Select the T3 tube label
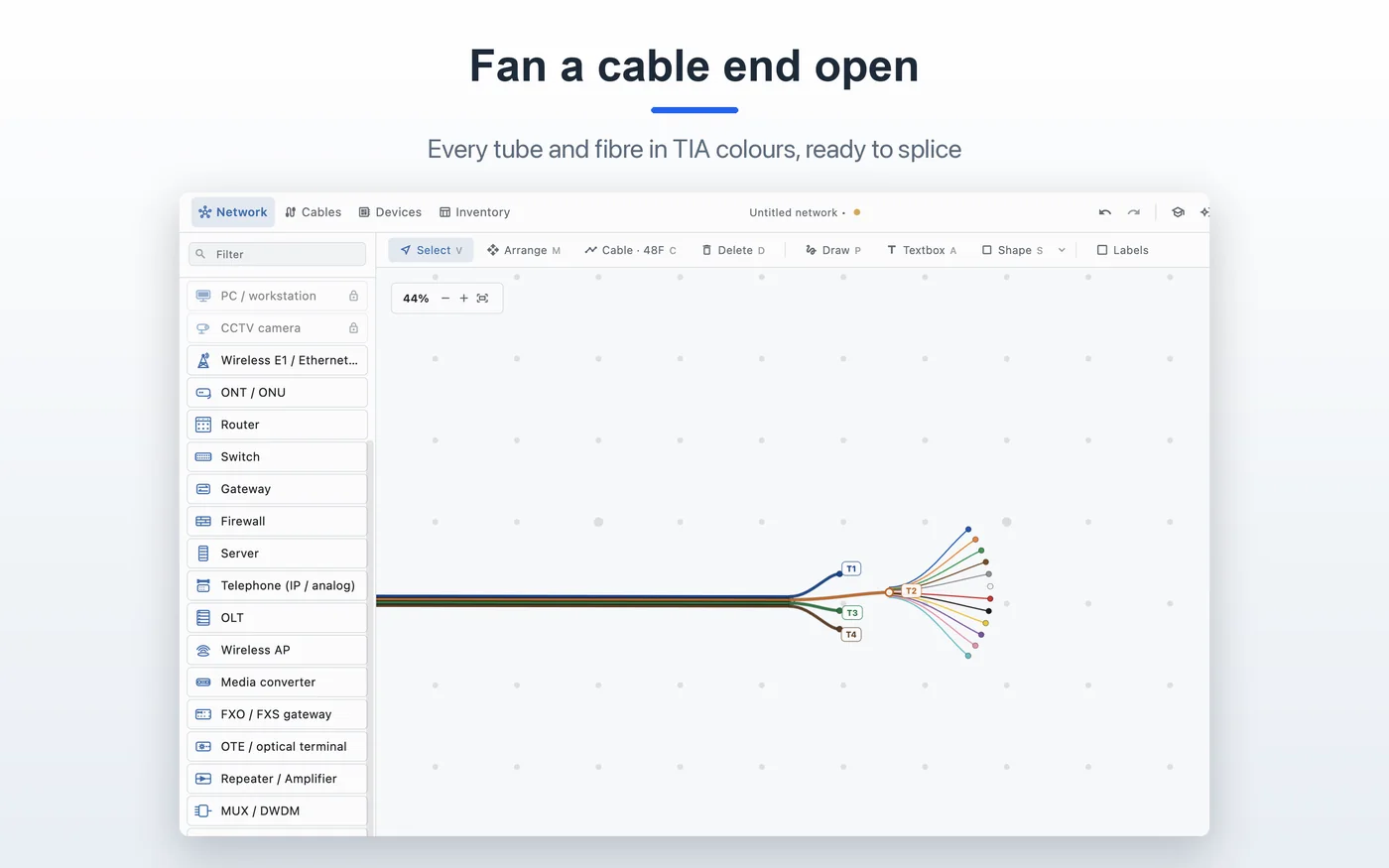 [x=852, y=613]
